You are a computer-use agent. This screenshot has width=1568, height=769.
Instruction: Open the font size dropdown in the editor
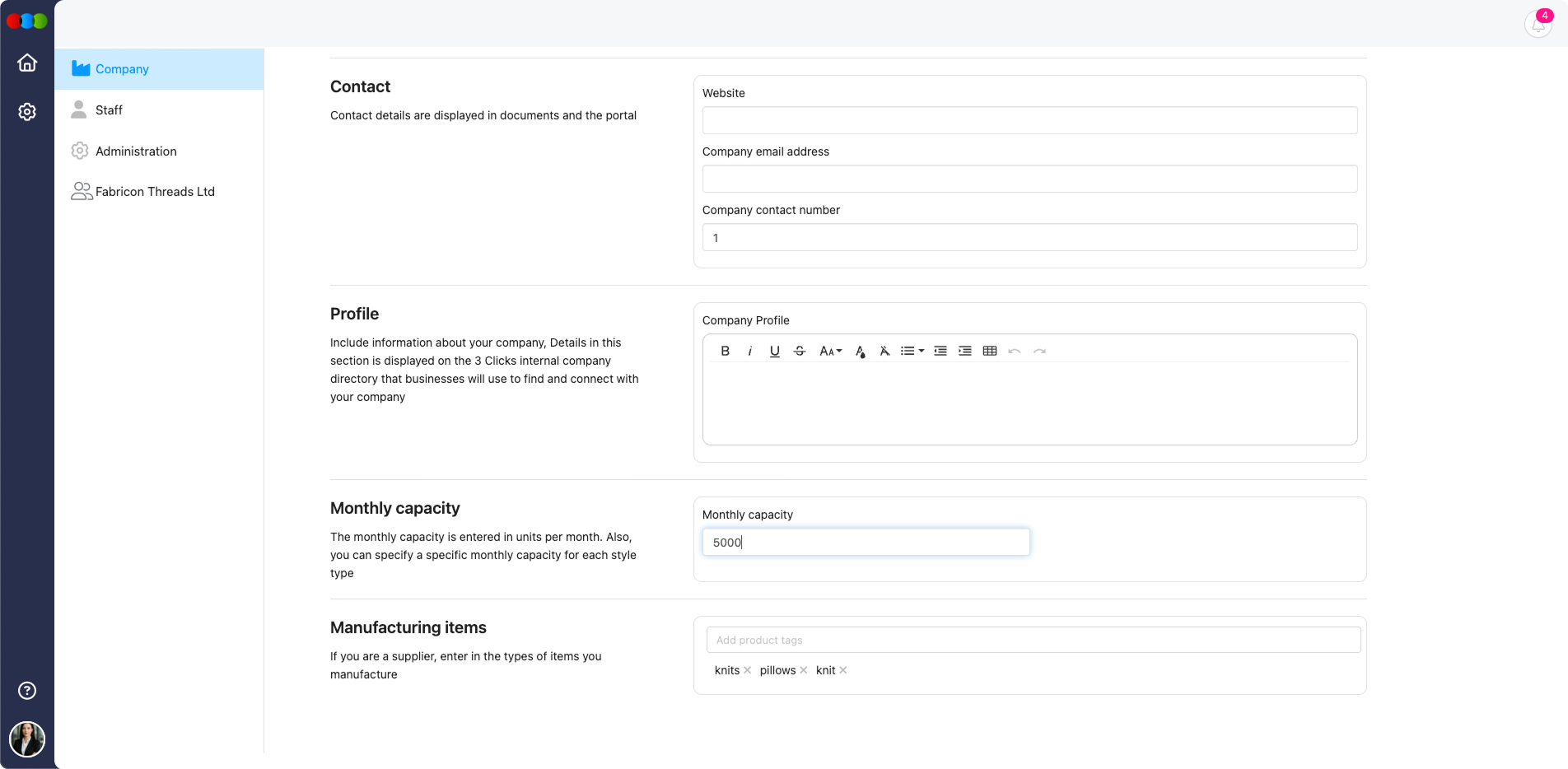pyautogui.click(x=830, y=351)
